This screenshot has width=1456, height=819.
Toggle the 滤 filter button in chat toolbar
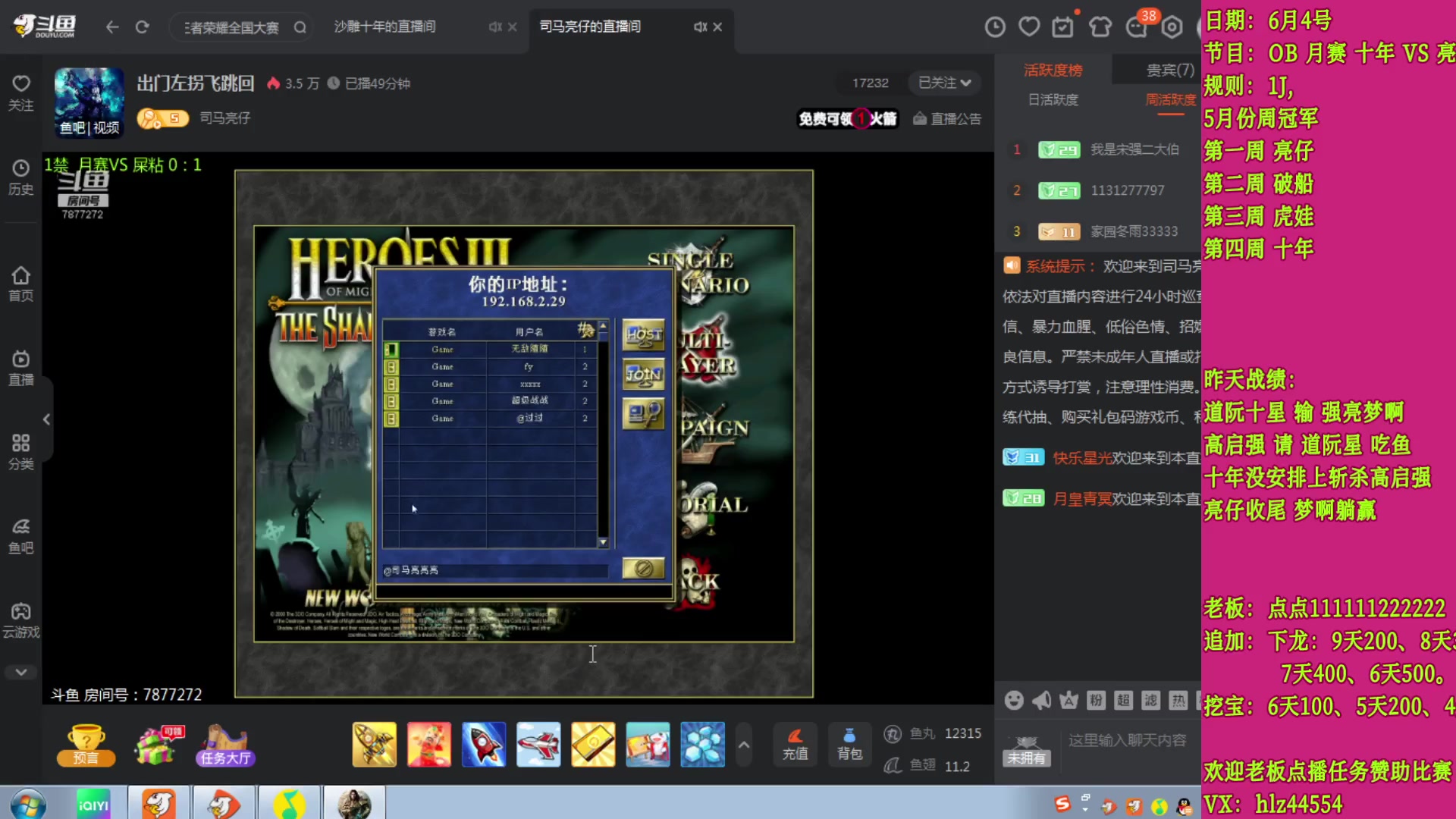point(1150,700)
